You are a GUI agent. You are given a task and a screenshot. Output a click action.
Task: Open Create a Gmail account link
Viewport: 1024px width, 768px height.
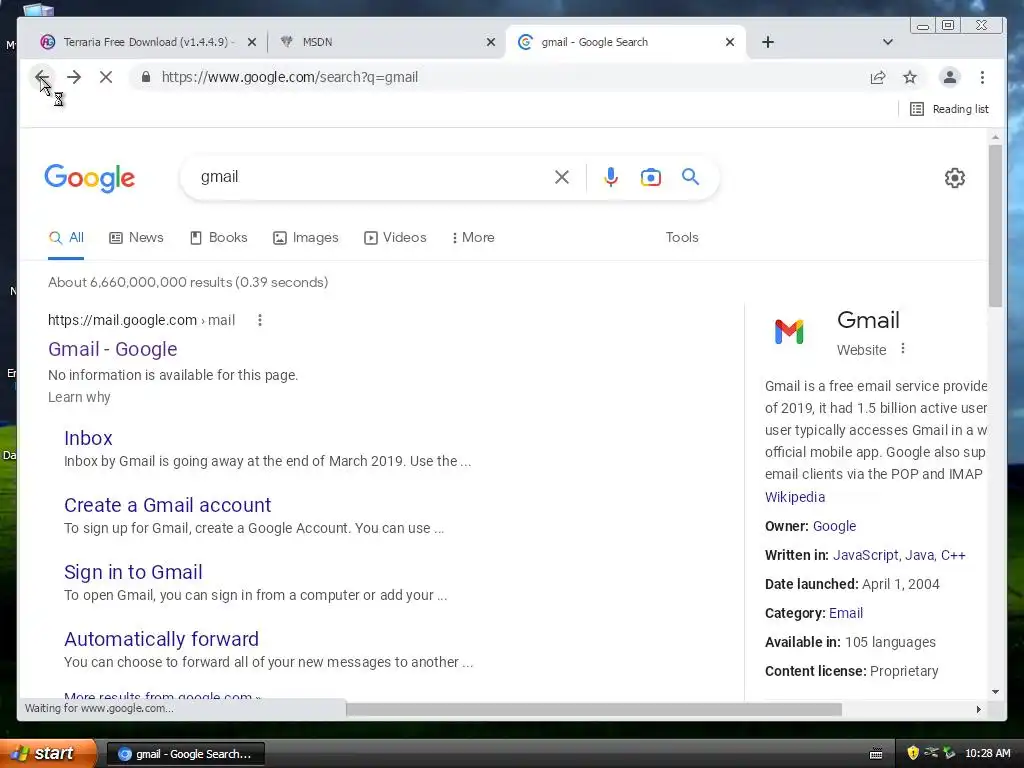pos(167,505)
